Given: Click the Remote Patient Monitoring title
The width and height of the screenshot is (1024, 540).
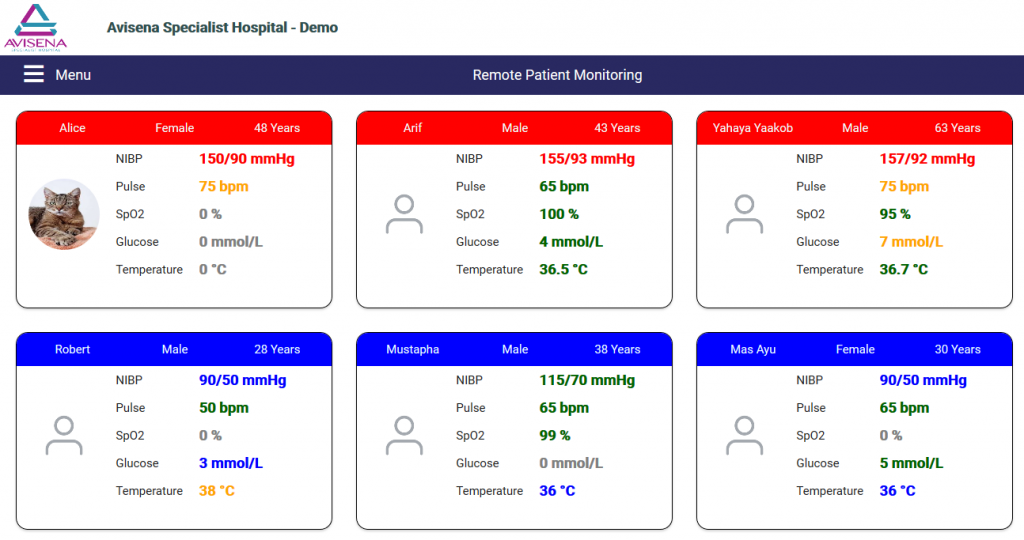Looking at the screenshot, I should pyautogui.click(x=557, y=75).
